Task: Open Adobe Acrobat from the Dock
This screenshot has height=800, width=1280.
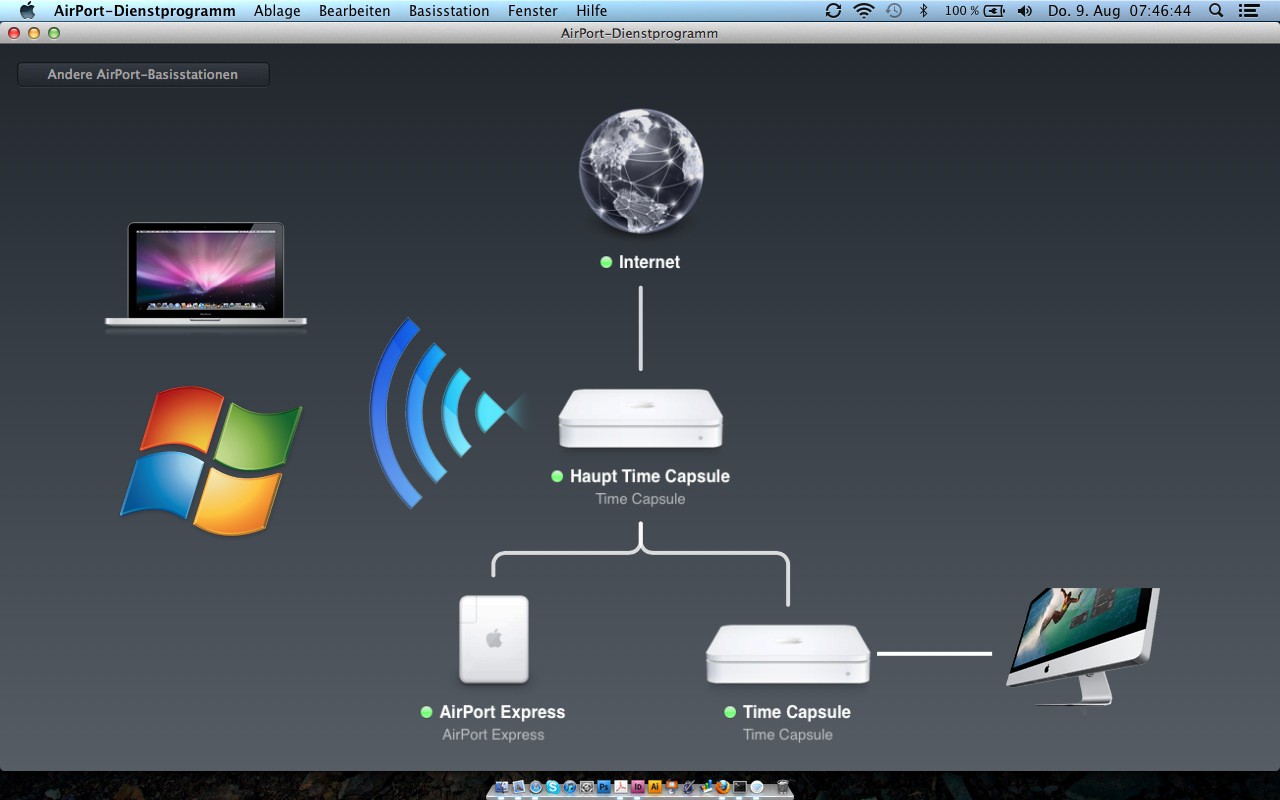Action: point(621,787)
